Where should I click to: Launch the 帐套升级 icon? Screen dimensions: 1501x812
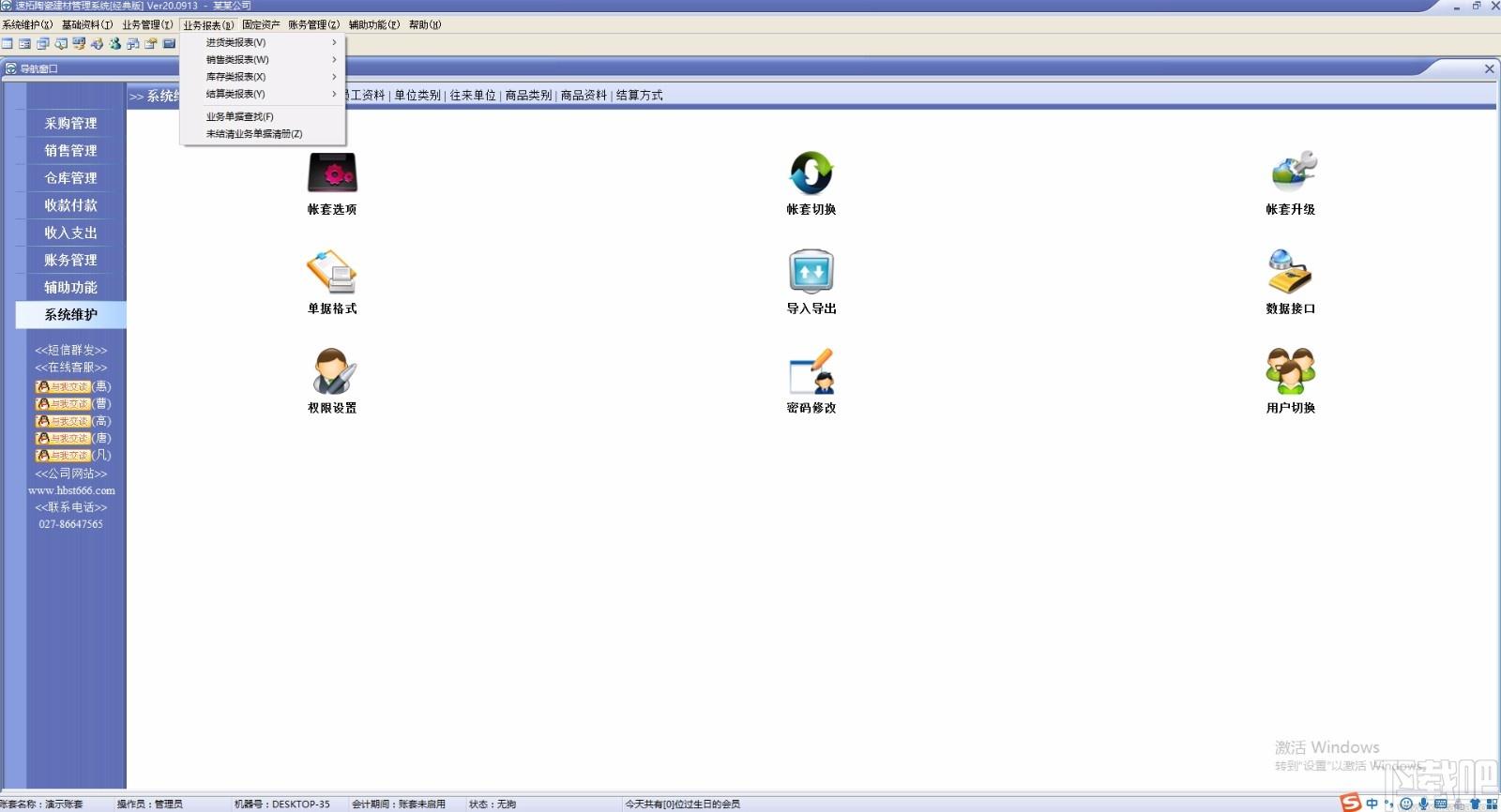1291,173
